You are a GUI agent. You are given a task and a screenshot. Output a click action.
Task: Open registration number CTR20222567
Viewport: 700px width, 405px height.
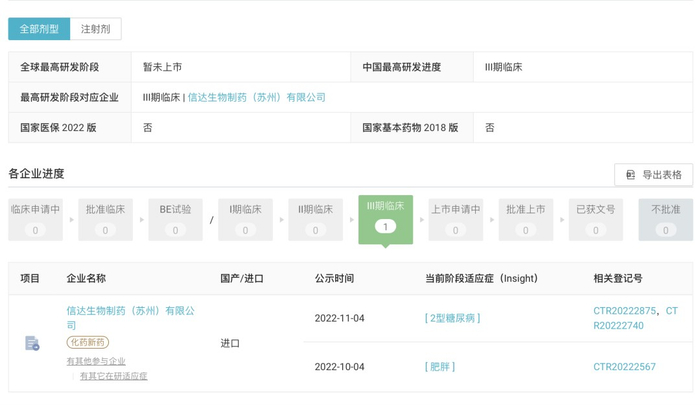pos(624,367)
